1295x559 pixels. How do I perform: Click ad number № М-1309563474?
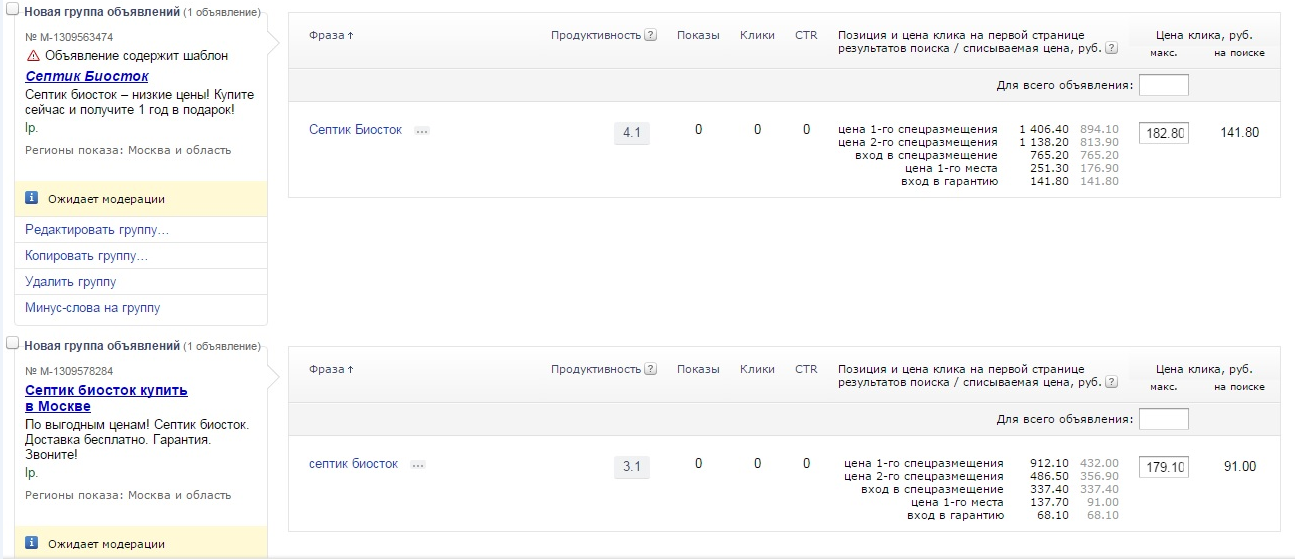coord(69,37)
